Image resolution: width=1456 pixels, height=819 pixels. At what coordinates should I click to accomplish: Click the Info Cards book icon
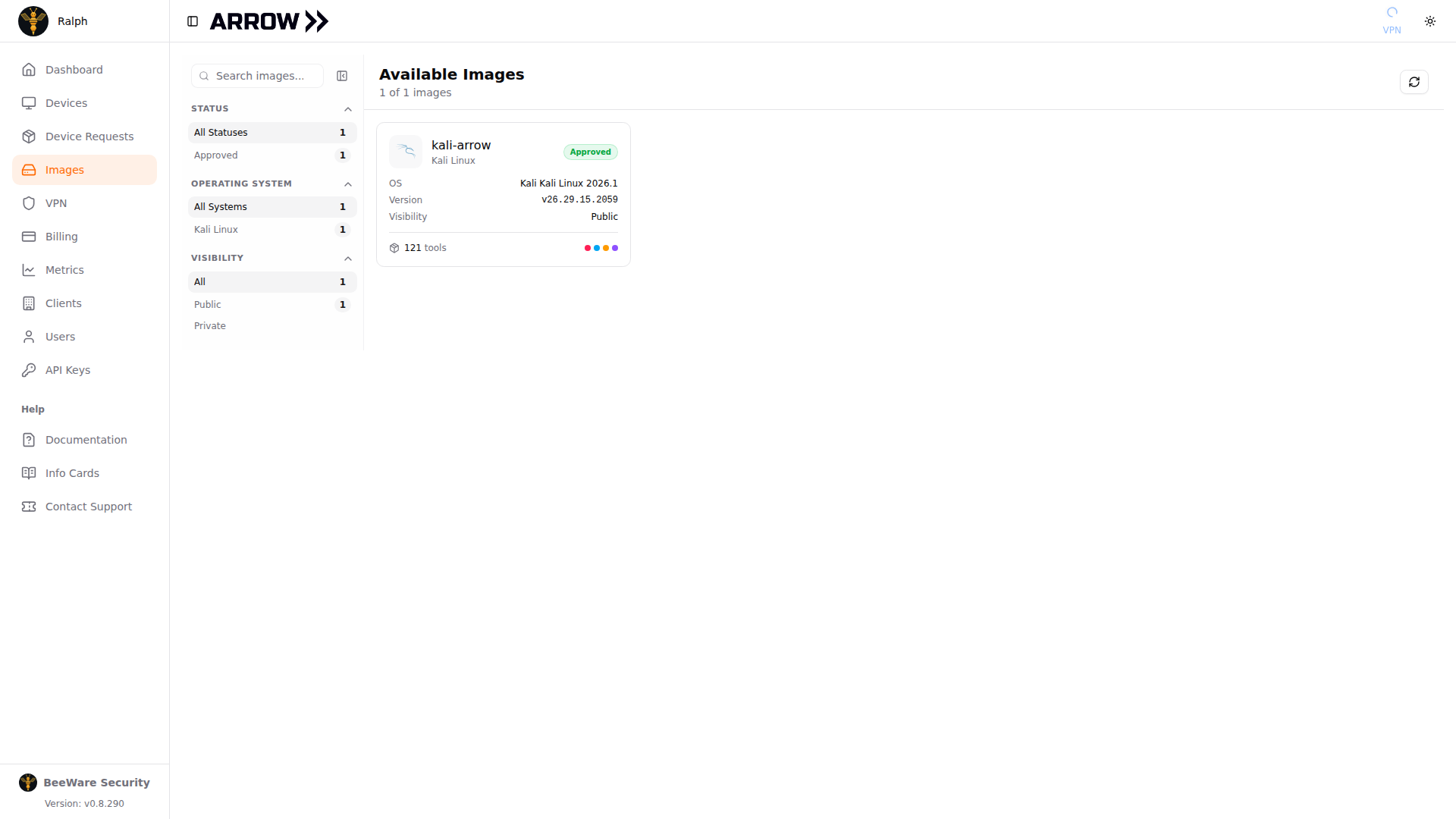[x=29, y=473]
